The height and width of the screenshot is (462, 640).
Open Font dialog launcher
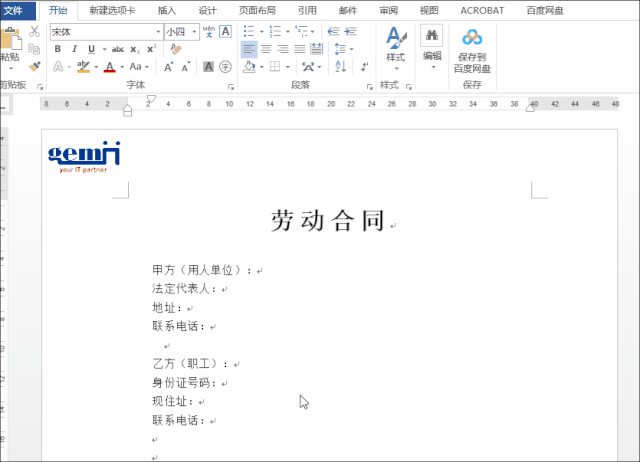[x=231, y=87]
